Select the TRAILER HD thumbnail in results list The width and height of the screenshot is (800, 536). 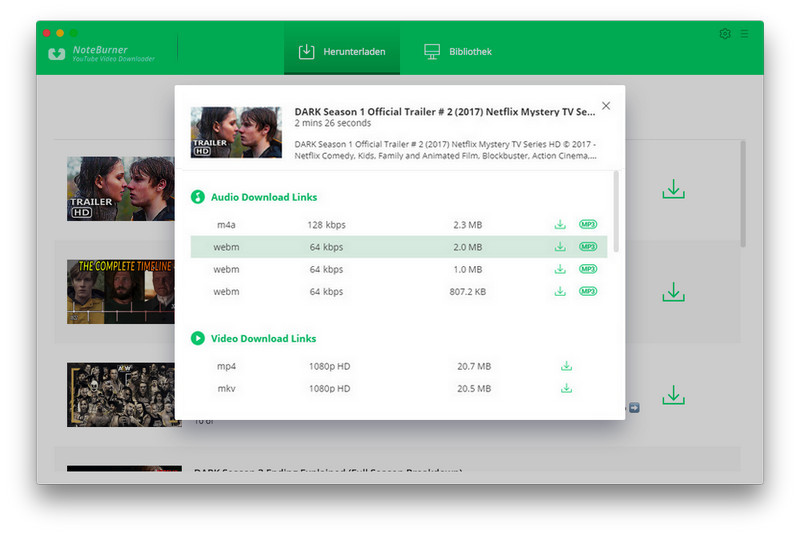(120, 189)
